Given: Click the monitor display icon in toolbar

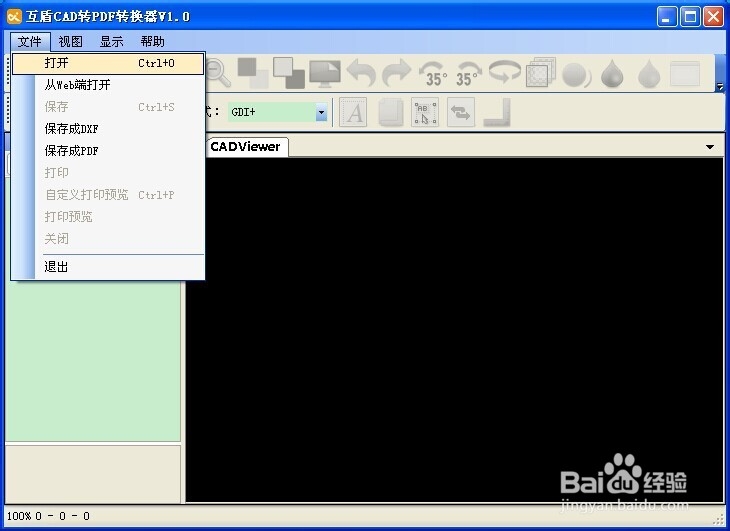Looking at the screenshot, I should [325, 74].
